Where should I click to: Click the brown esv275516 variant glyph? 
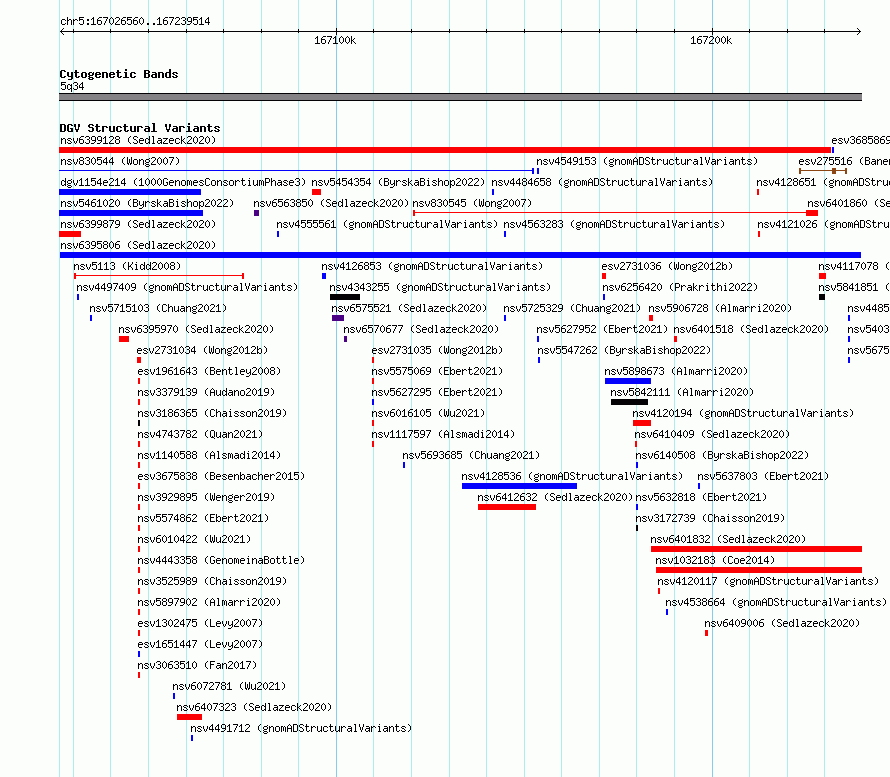823,171
